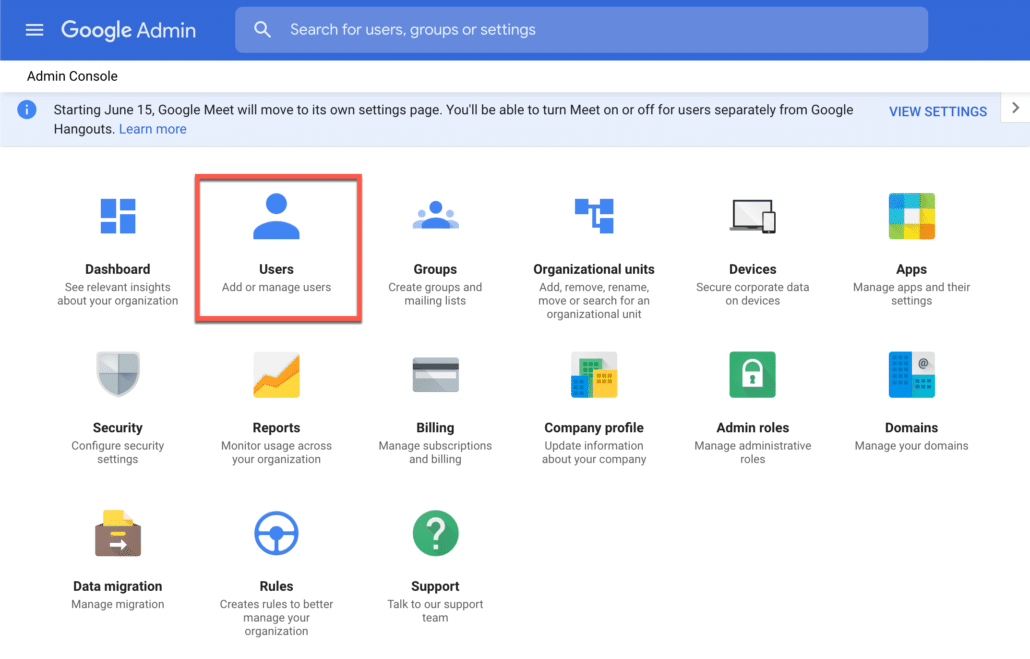1030x659 pixels.
Task: Click the 'Update information about your company' text
Action: tap(594, 452)
